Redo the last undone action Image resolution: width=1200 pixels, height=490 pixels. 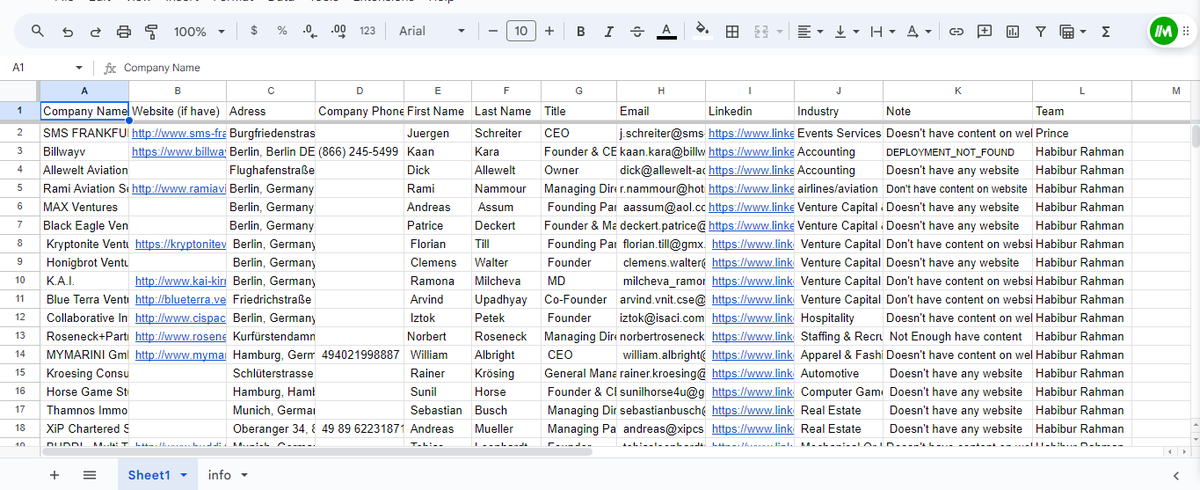[x=95, y=31]
